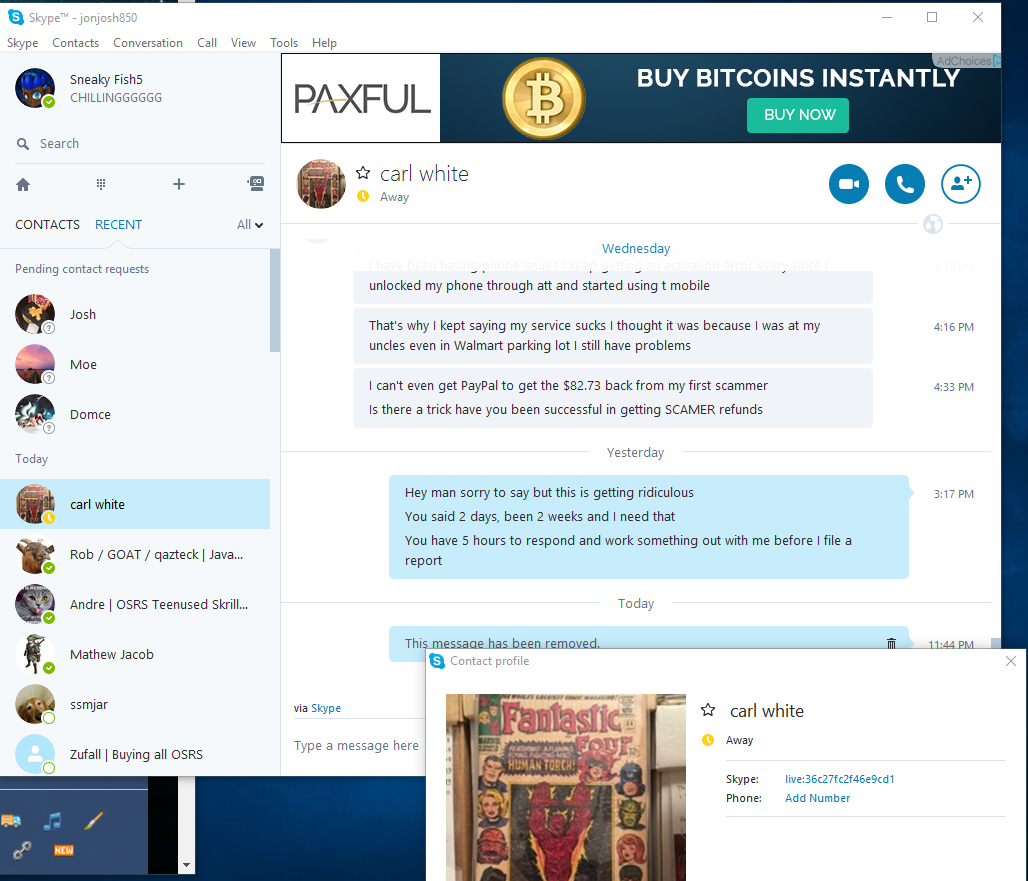Click the PAXFUL logo in the ad
Viewport: 1028px width, 881px height.
(x=361, y=98)
